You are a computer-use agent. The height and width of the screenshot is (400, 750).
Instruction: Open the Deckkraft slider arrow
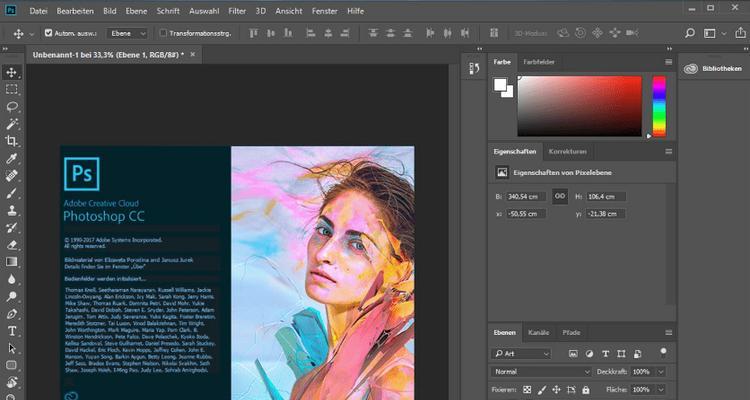pos(661,372)
